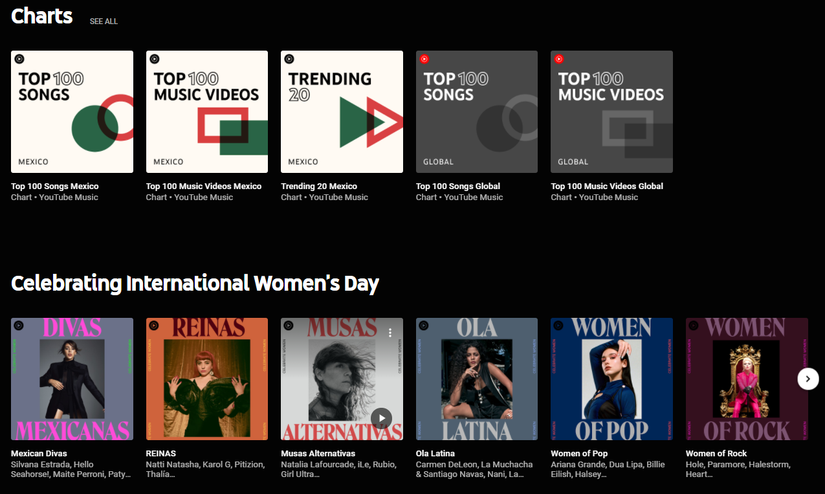825x494 pixels.
Task: Select the Divas Mexicanas playlist cover
Action: (72, 379)
